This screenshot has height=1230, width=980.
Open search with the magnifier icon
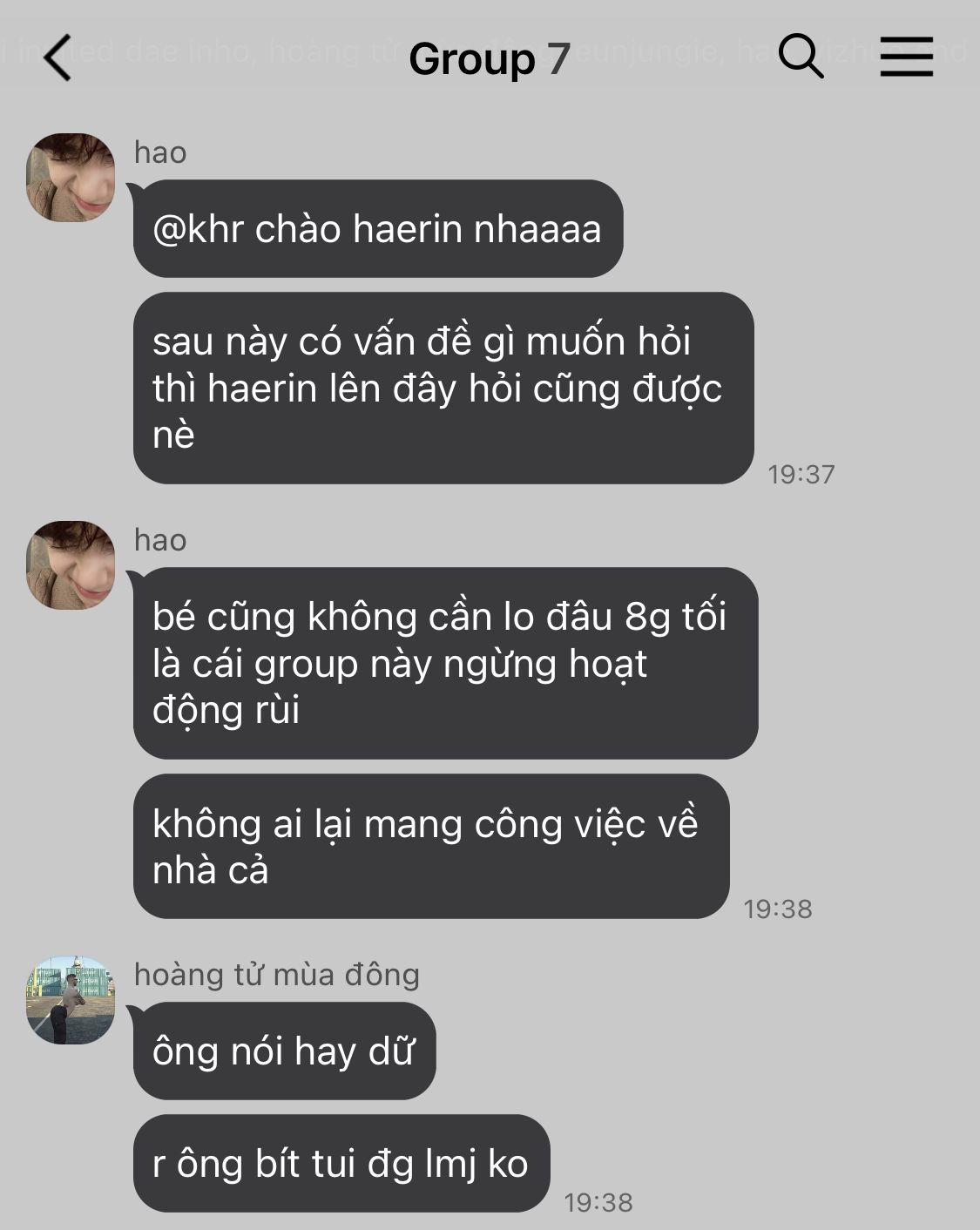pos(801,57)
